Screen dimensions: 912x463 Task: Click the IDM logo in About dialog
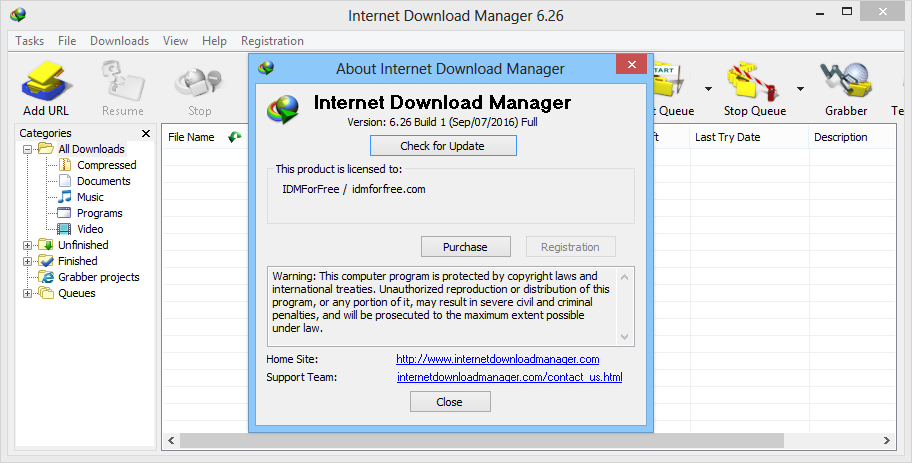pyautogui.click(x=283, y=109)
